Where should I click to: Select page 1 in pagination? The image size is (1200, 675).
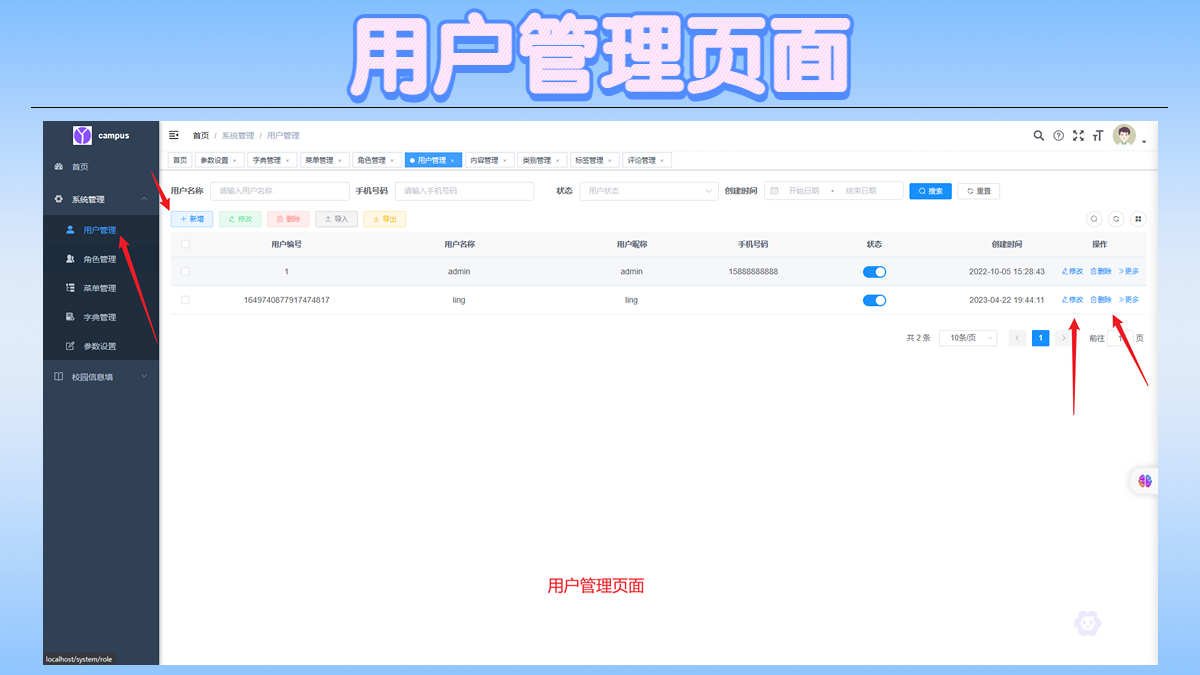1040,338
